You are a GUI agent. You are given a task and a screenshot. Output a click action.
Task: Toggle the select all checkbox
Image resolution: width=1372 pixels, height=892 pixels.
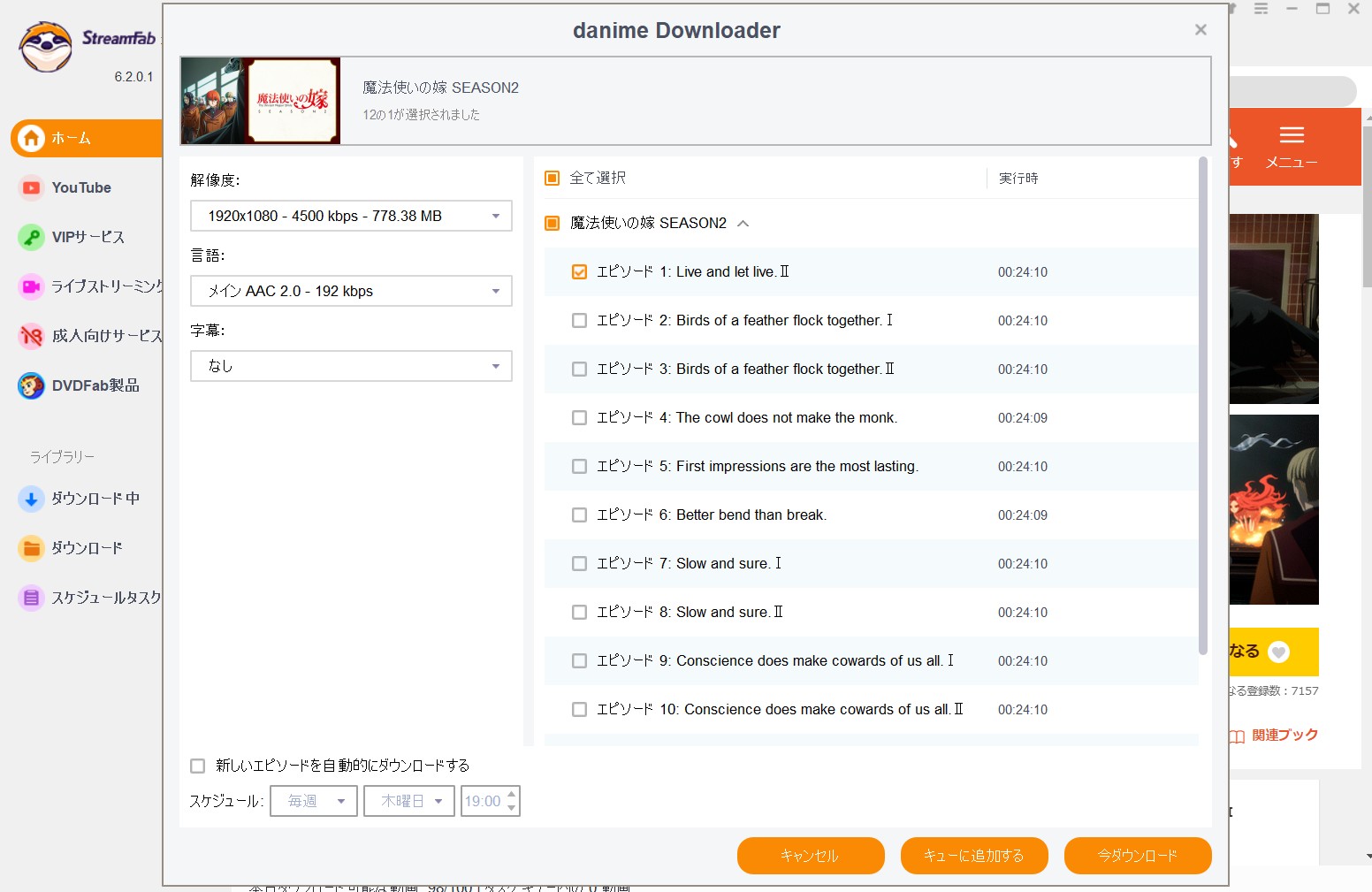(553, 179)
